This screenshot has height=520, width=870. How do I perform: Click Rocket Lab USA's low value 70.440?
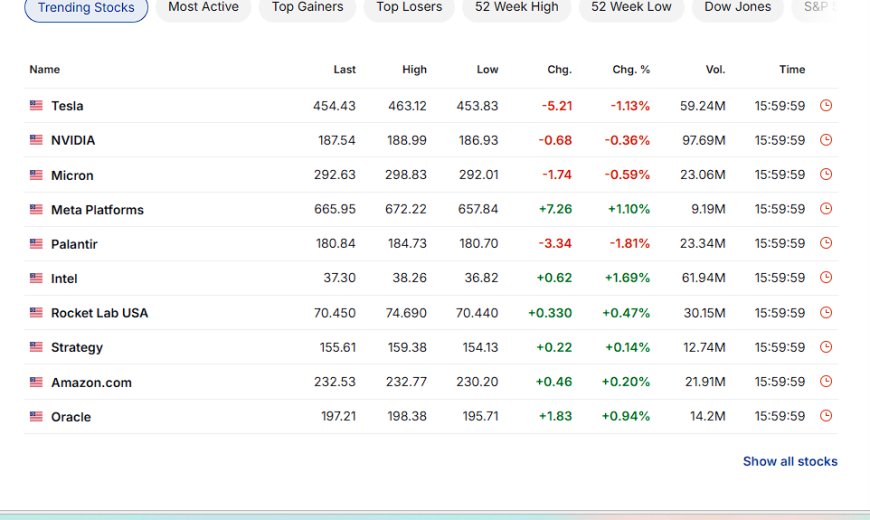click(477, 312)
